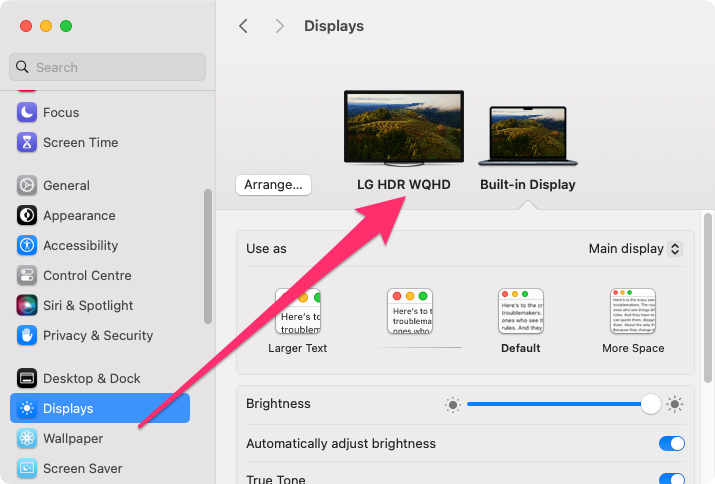The width and height of the screenshot is (715, 484).
Task: Click the Appearance icon in sidebar
Action: pos(27,216)
